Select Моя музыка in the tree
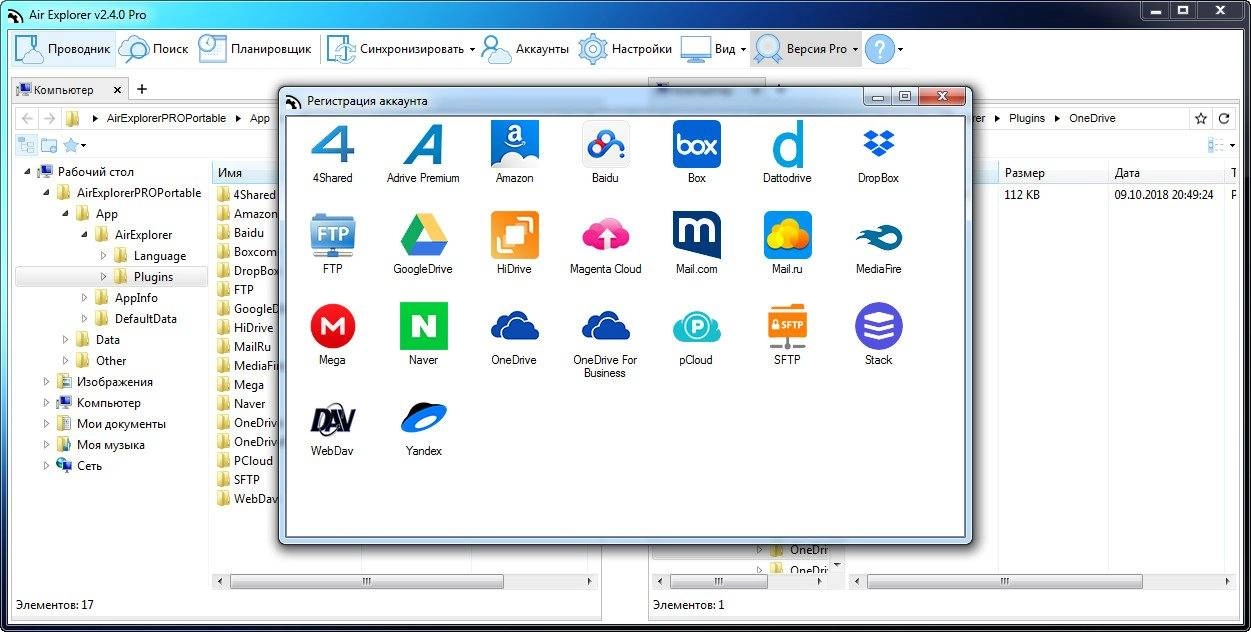Viewport: 1251px width, 632px height. 110,445
